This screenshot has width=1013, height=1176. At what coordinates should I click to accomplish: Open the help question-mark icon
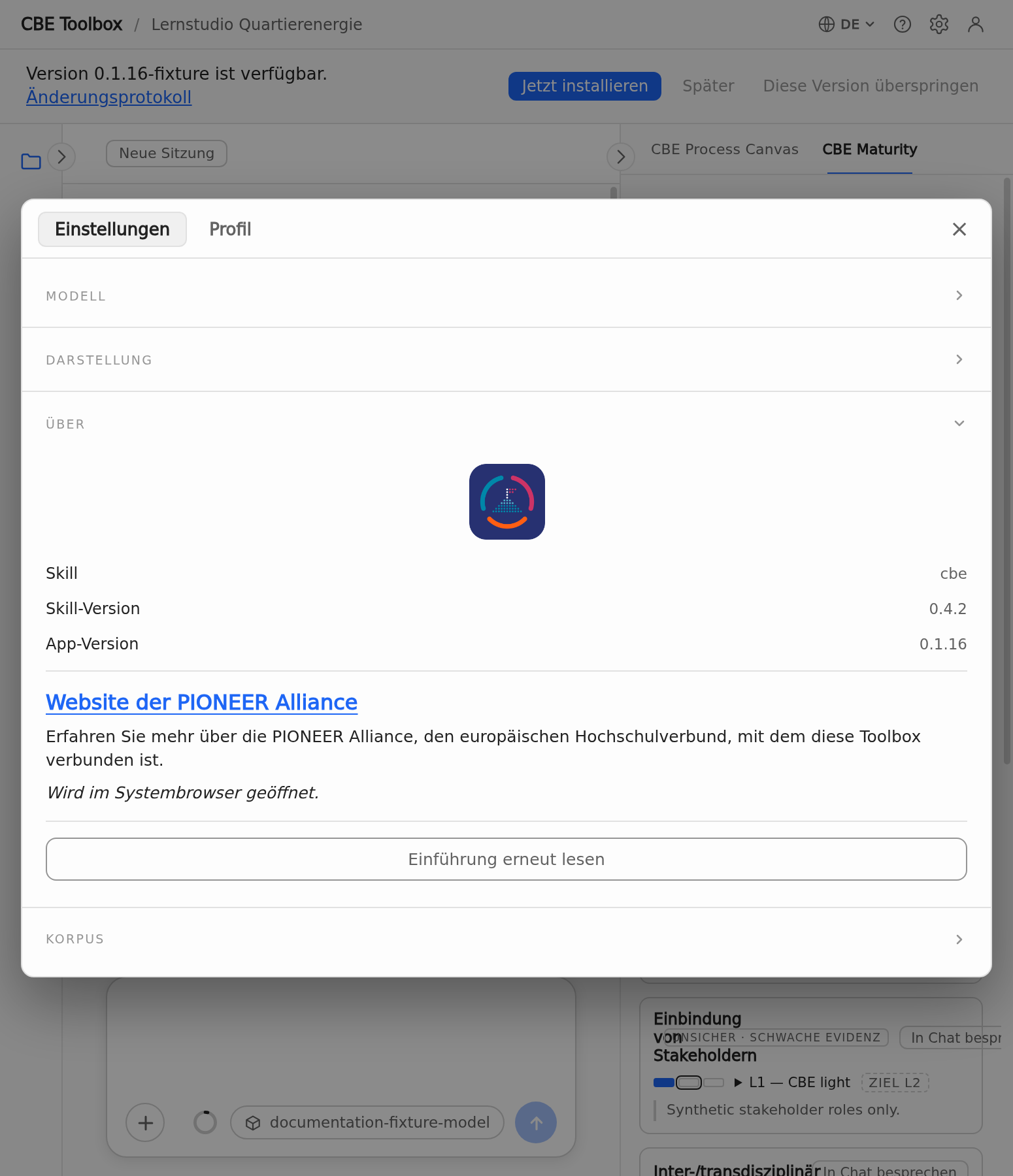coord(903,24)
